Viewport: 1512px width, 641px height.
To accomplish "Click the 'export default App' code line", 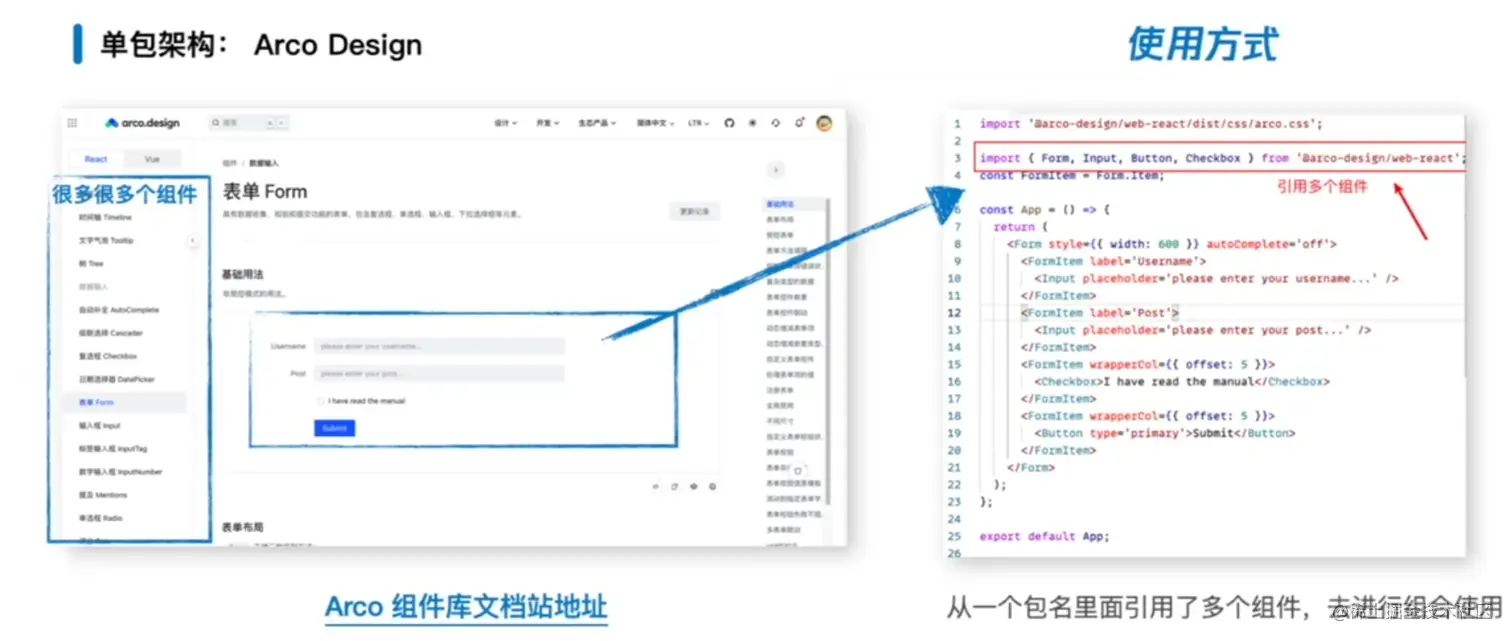I will [x=1044, y=536].
